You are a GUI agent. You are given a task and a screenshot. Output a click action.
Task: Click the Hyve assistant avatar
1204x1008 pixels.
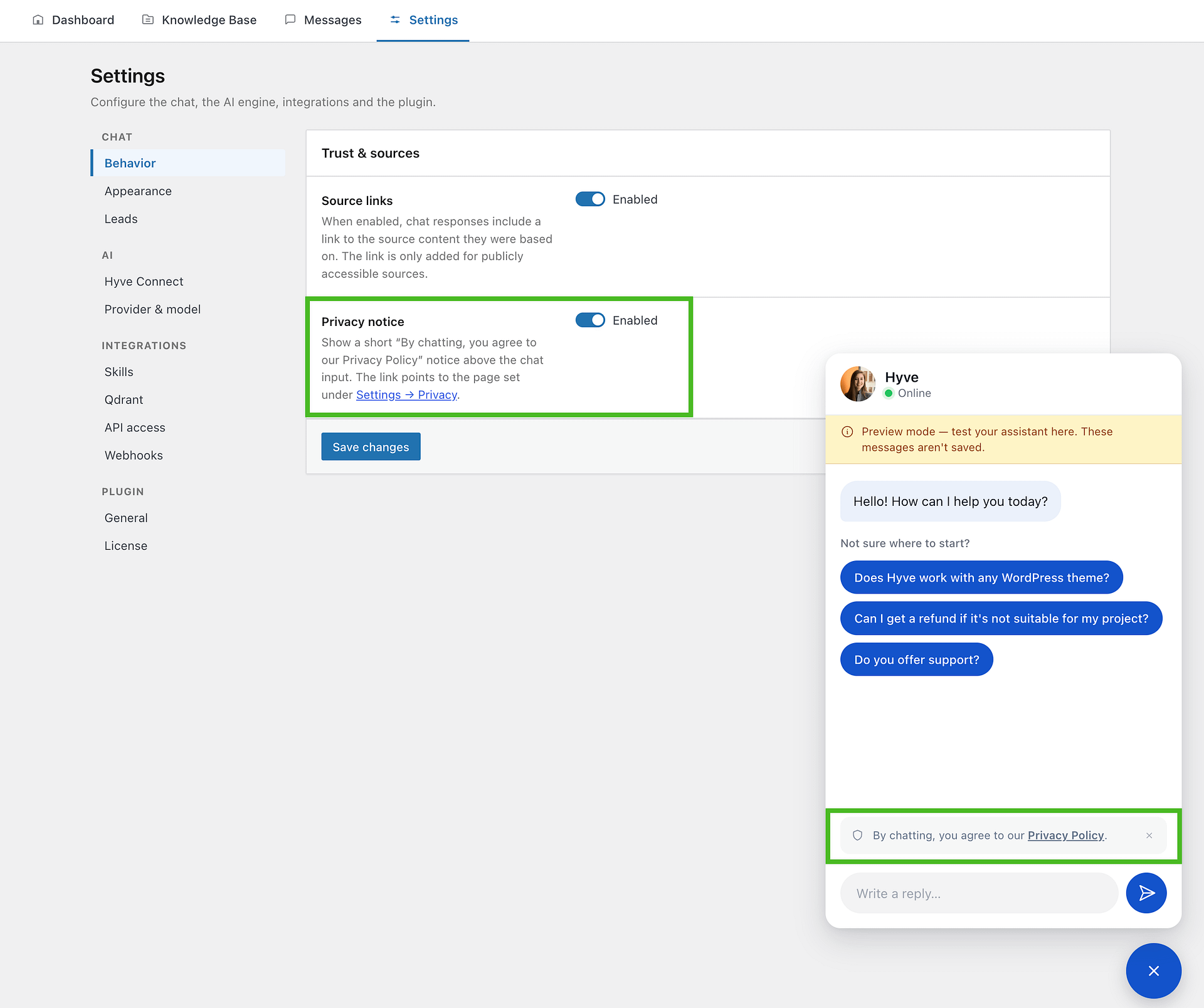pos(857,384)
